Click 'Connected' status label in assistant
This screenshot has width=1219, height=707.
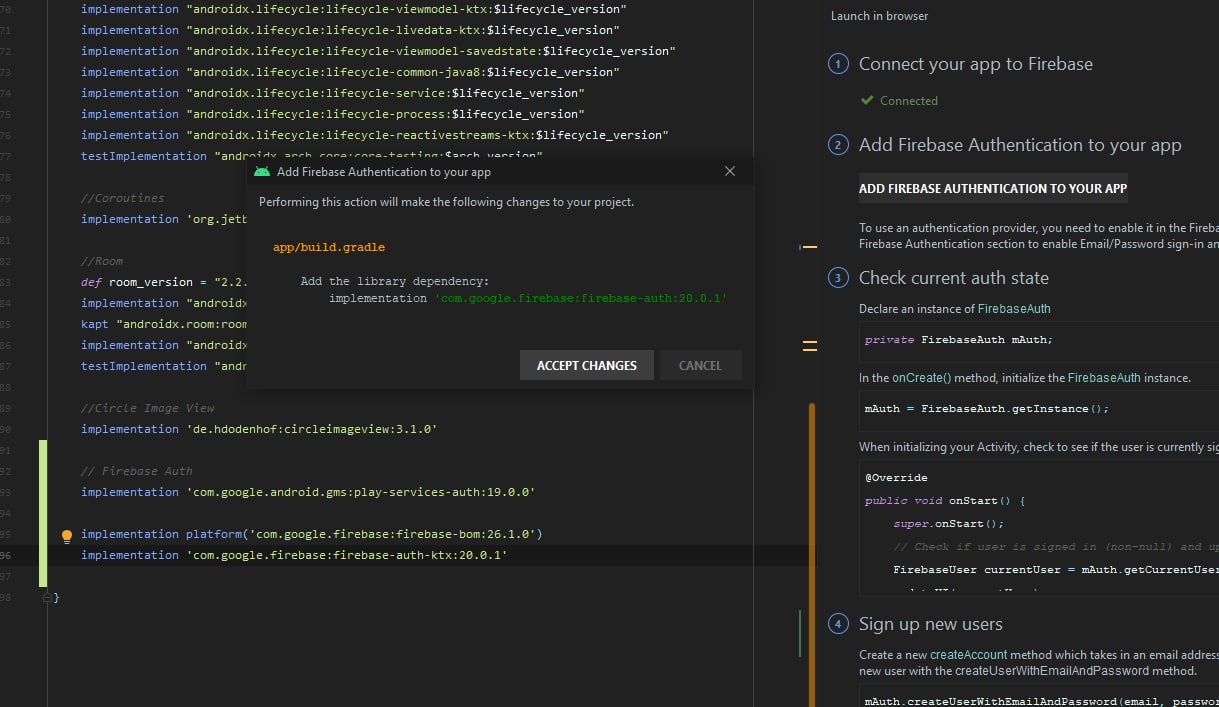pyautogui.click(x=909, y=101)
